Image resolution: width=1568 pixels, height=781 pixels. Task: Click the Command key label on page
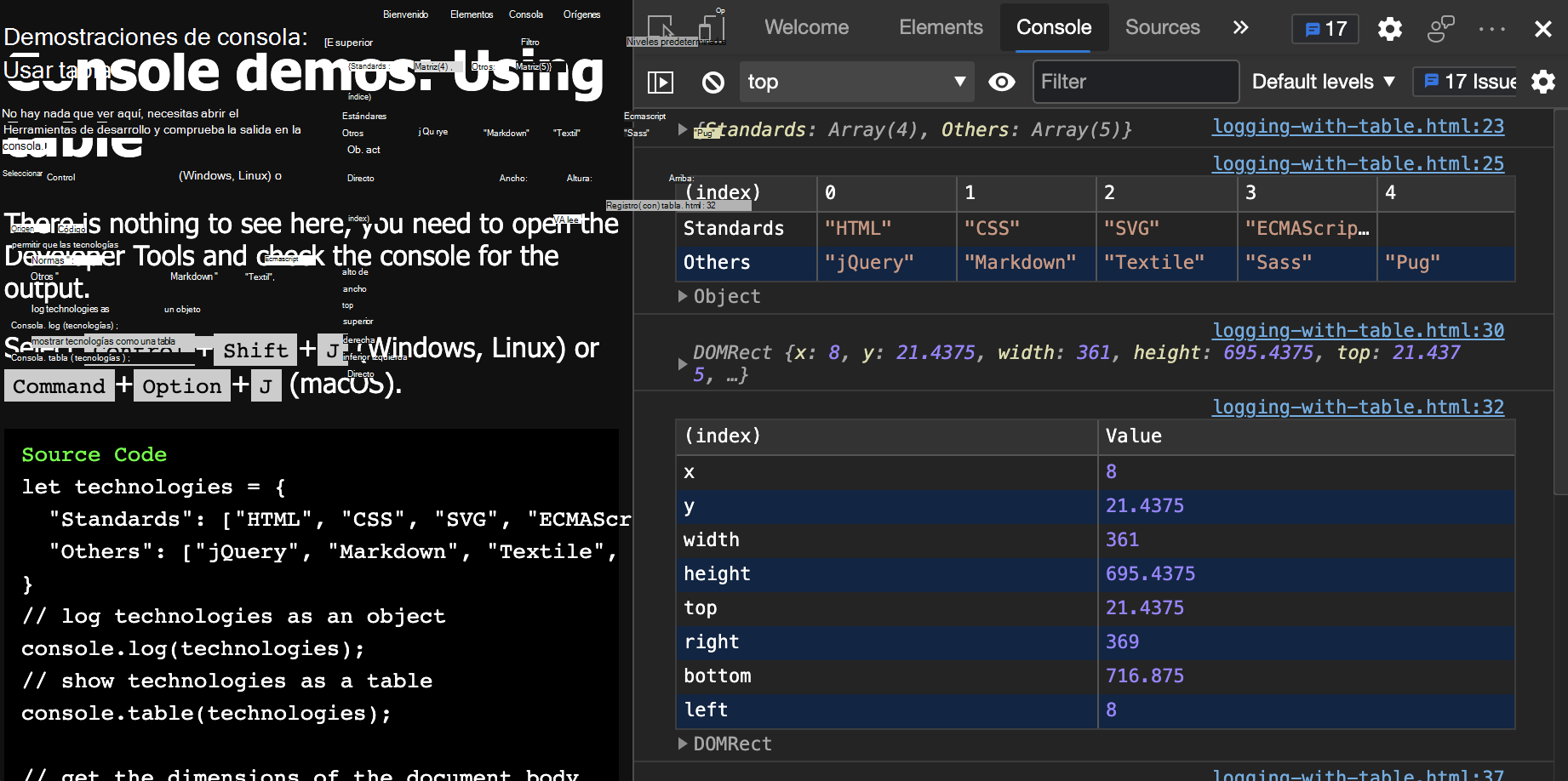[59, 386]
